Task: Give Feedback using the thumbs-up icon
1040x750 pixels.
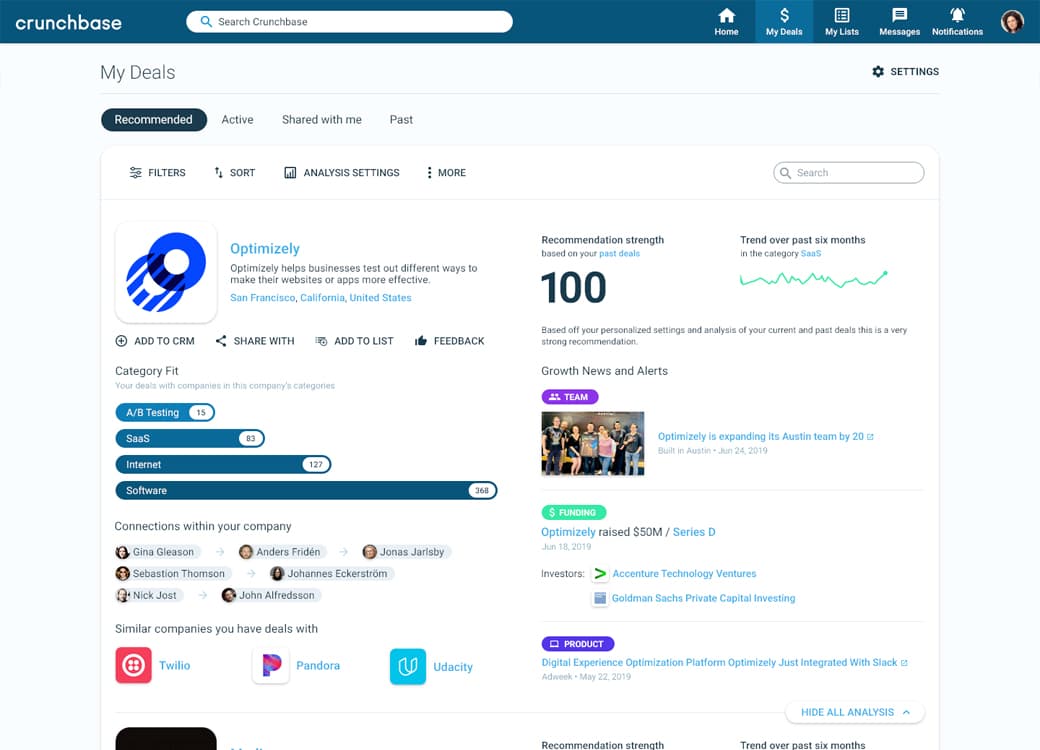Action: click(x=421, y=341)
